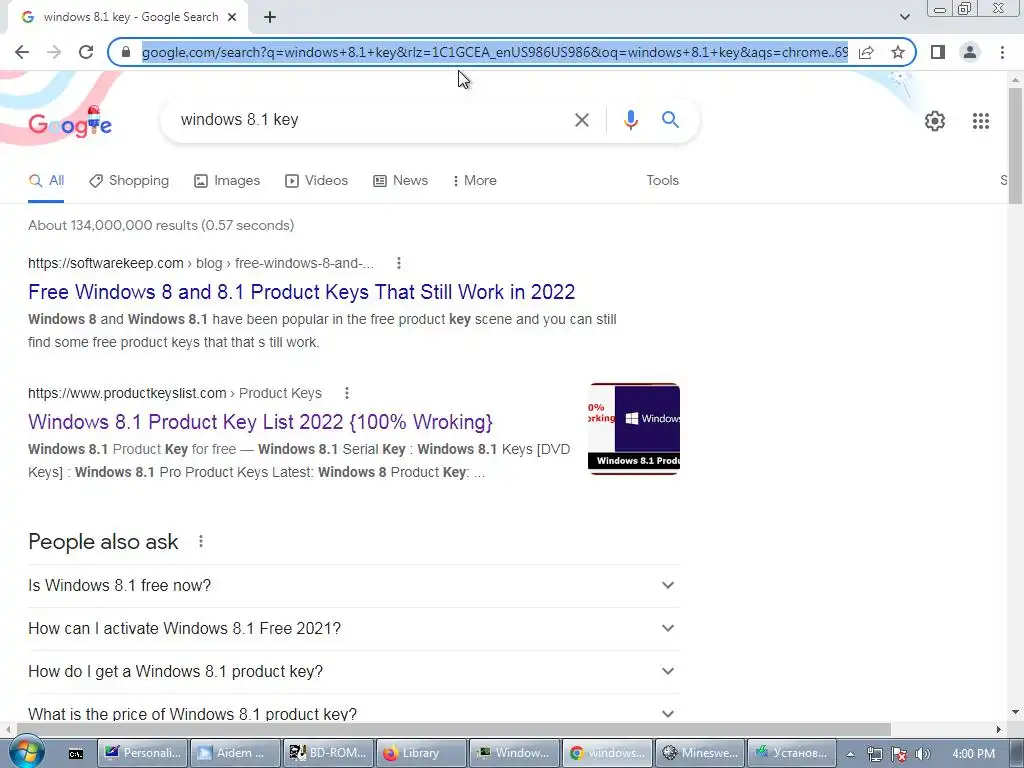Click inside the Google search input

point(370,120)
